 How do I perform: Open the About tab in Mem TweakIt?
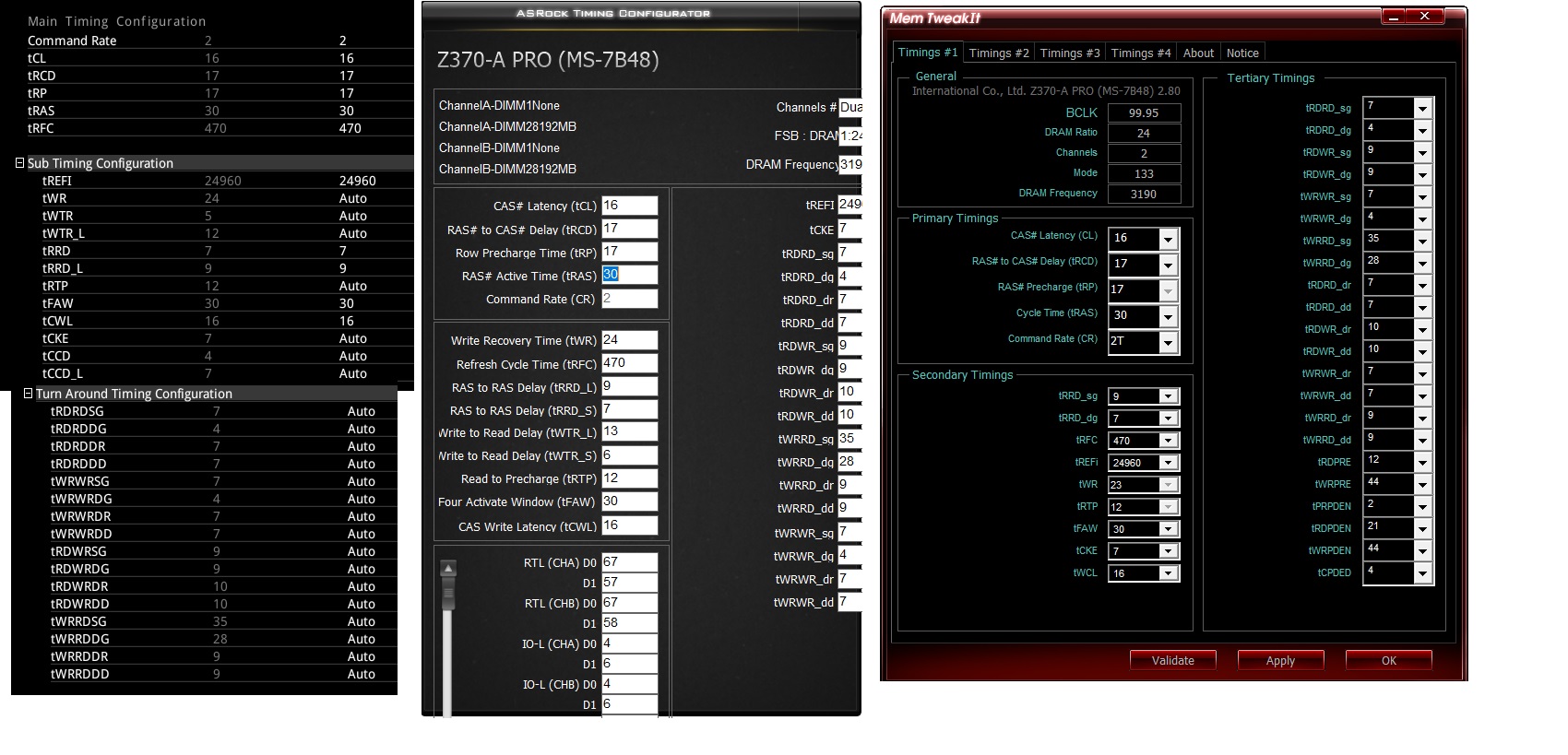(x=1198, y=53)
